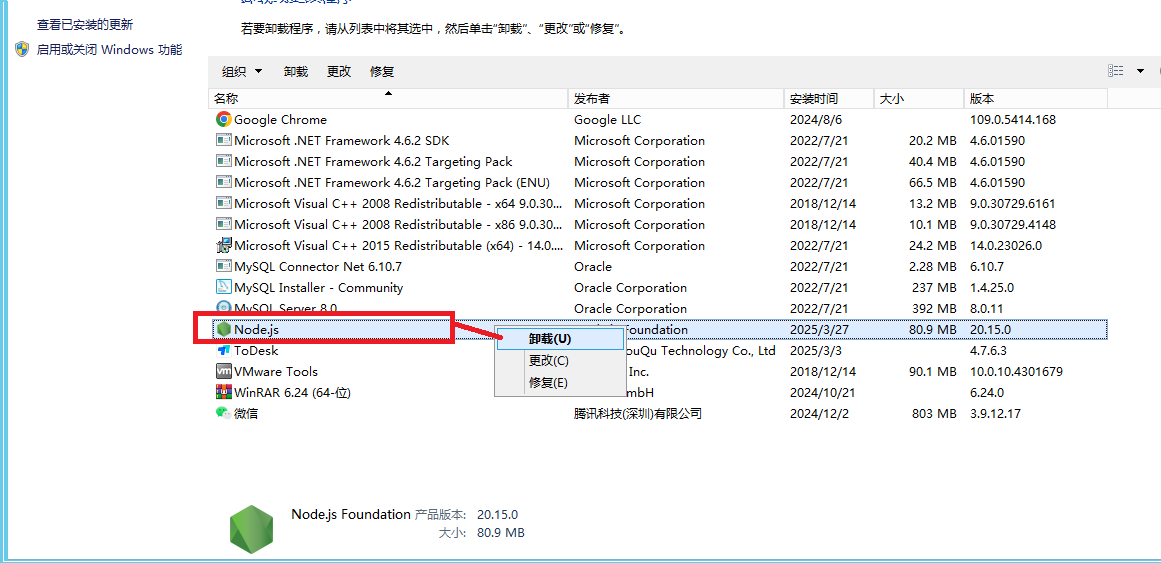Sort by the 名称 column header
The width and height of the screenshot is (1161, 563).
coord(388,99)
